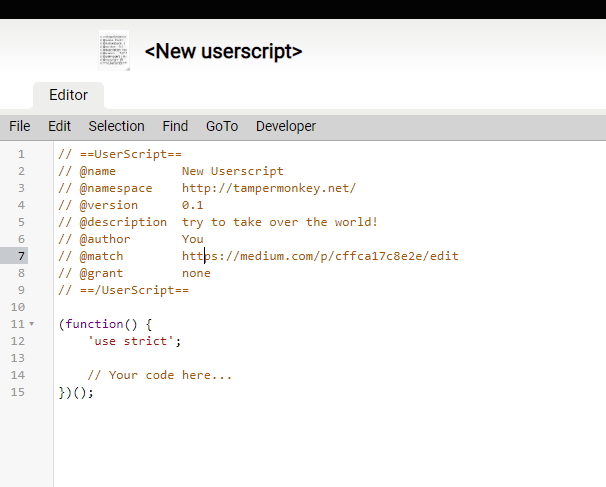Click the @grant key
Viewport: 606px width, 487px height.
point(101,273)
